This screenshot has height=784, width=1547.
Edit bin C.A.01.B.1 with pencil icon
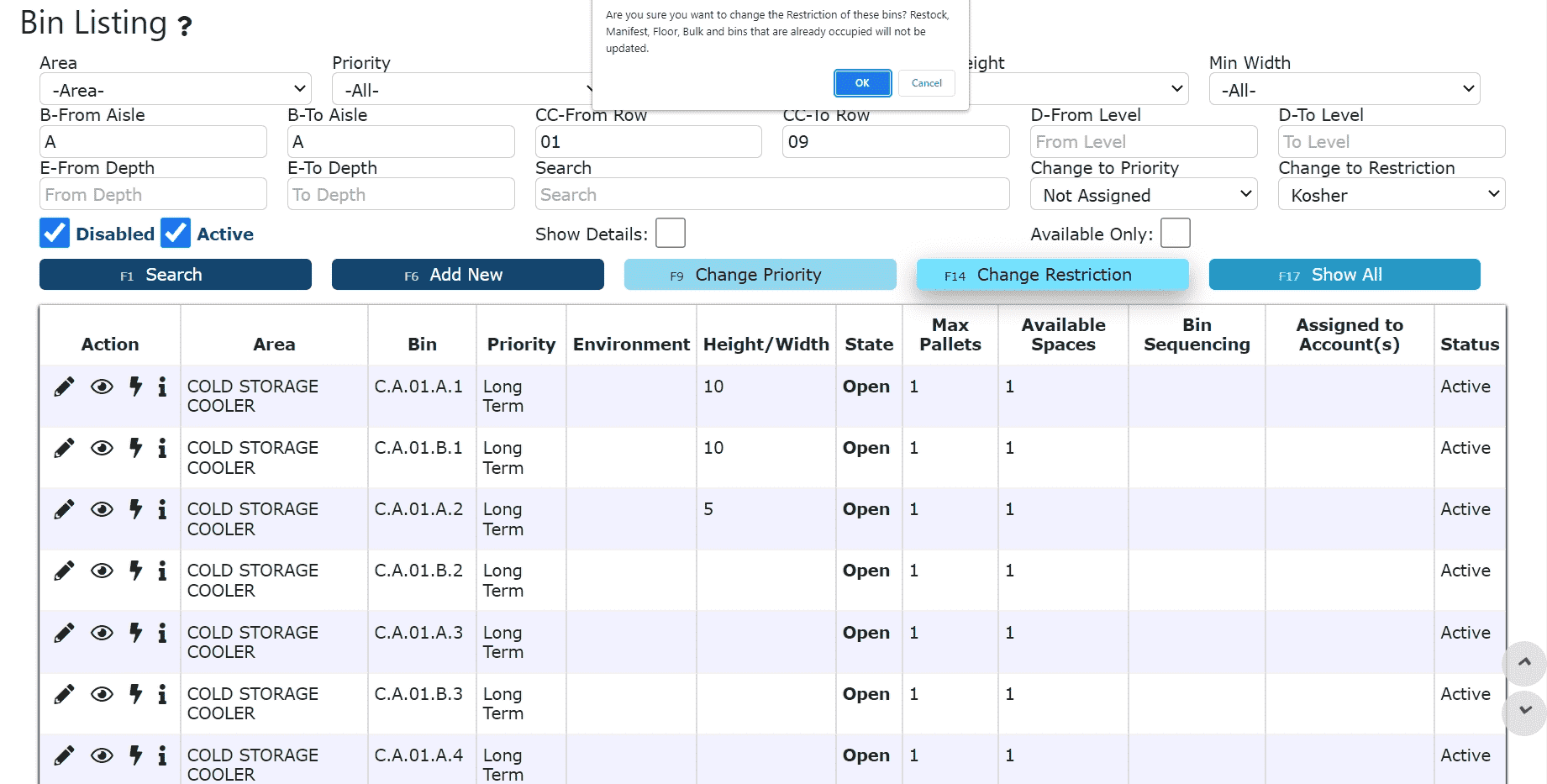point(64,448)
